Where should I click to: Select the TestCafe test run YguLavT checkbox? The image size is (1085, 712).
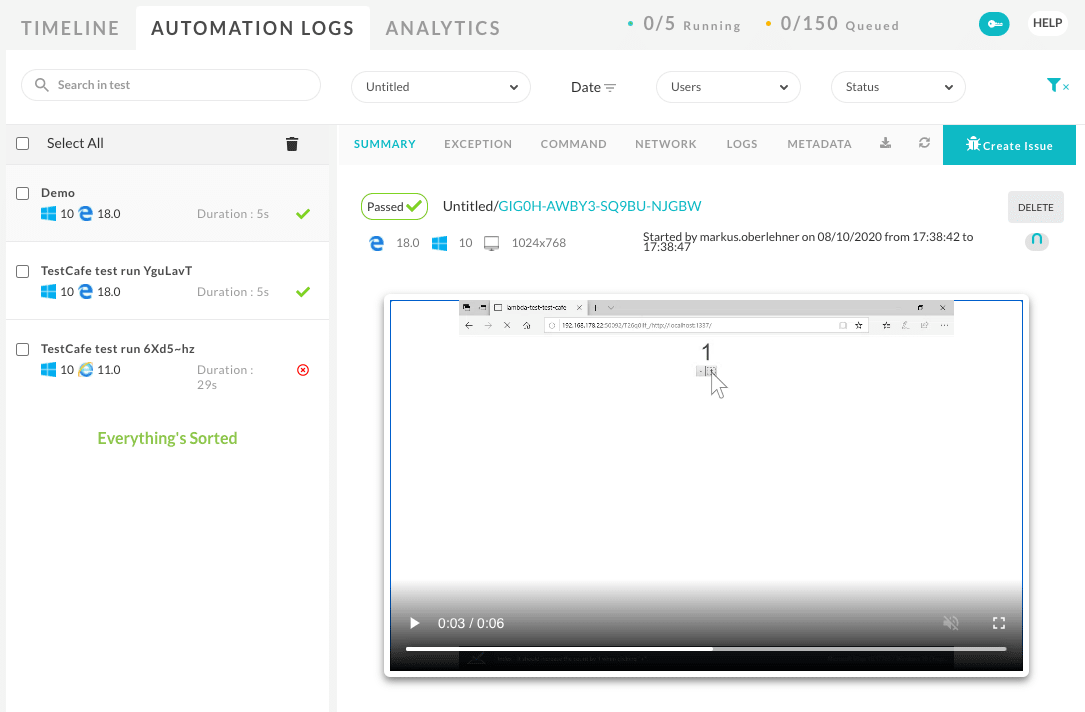[23, 271]
